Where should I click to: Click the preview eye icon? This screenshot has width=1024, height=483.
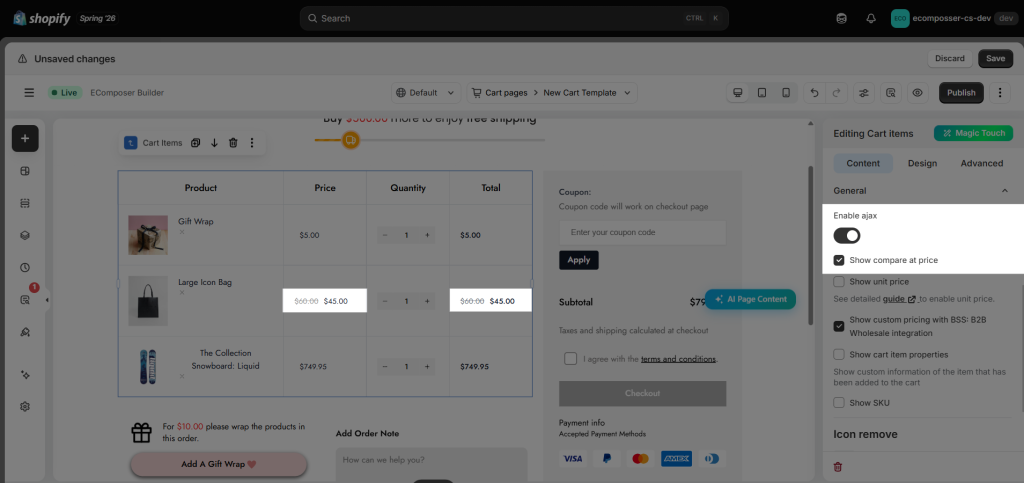(x=917, y=93)
